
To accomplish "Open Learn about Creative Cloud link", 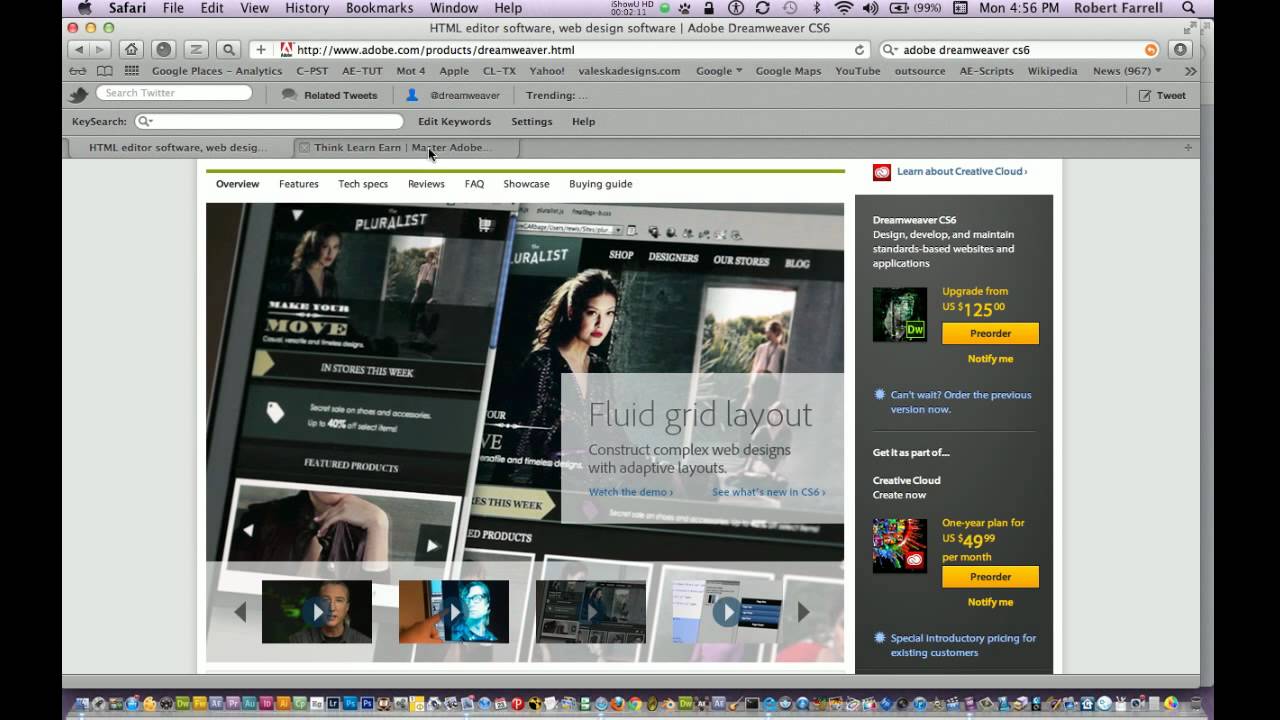I will click(962, 171).
